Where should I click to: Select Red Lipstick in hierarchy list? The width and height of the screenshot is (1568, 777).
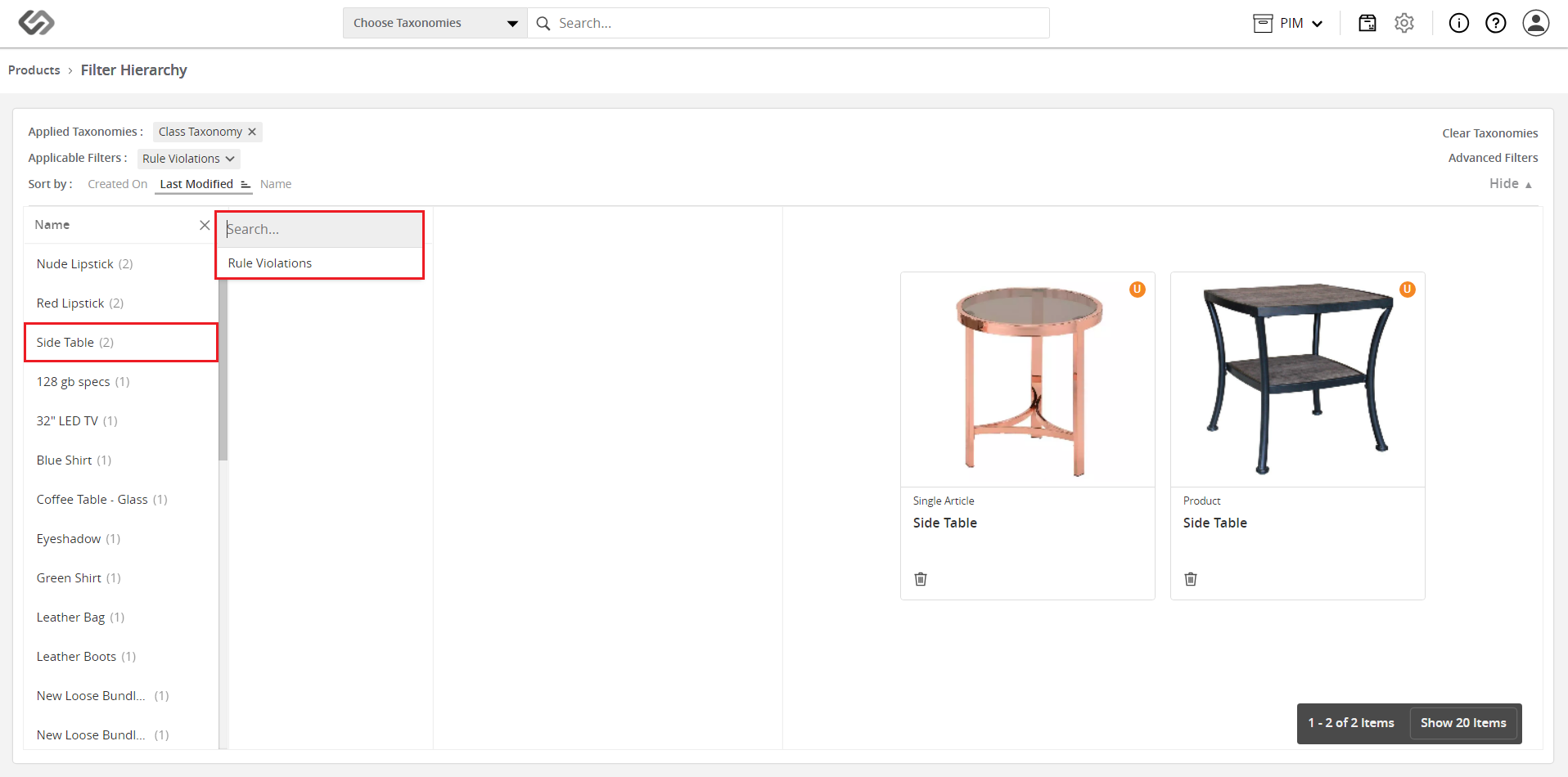[x=121, y=303]
